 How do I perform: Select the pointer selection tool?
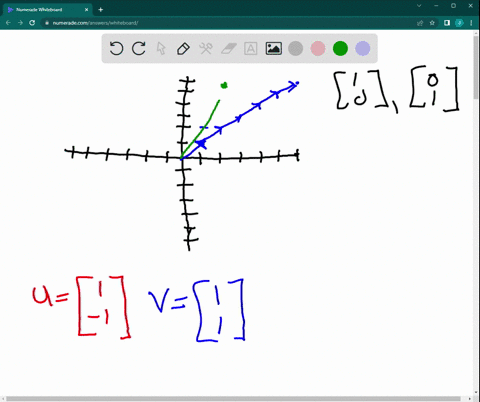coord(161,49)
